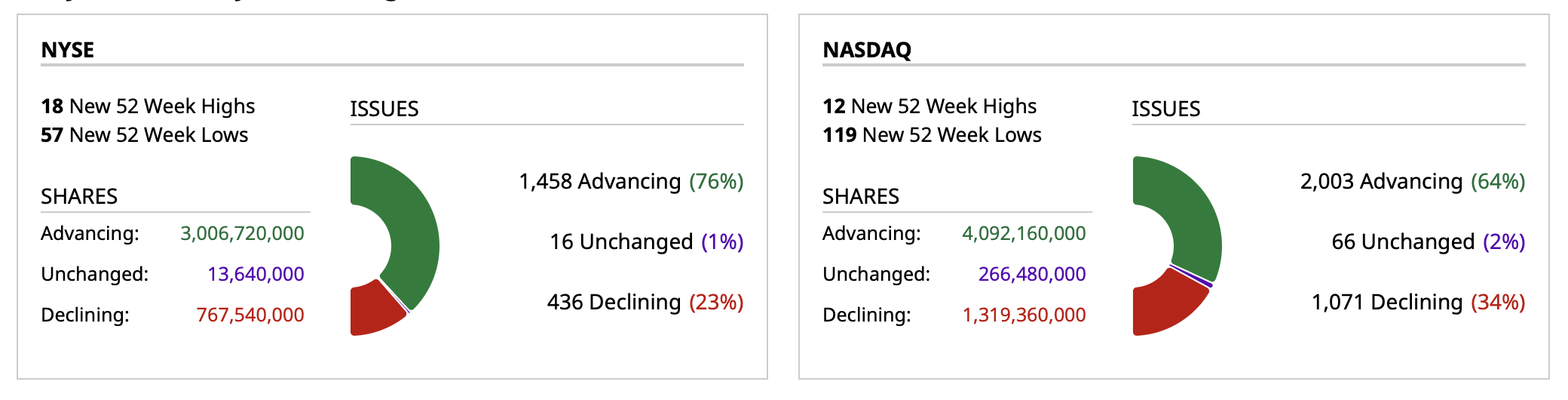The width and height of the screenshot is (1568, 400).
Task: Click NASDAQ unchanged shares value 266,480,000
Action: (x=1032, y=274)
